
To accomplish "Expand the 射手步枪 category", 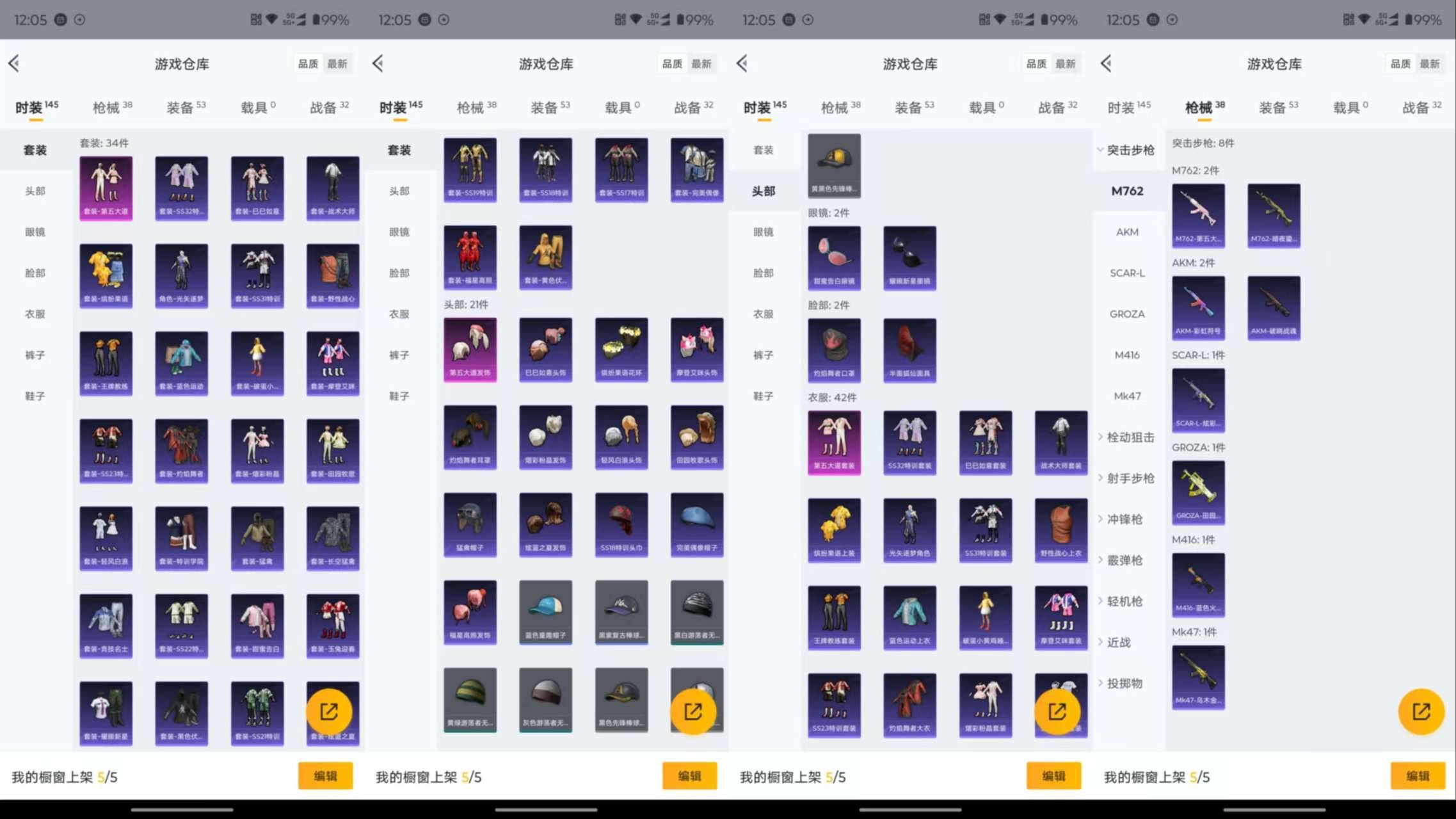I will coord(1130,478).
